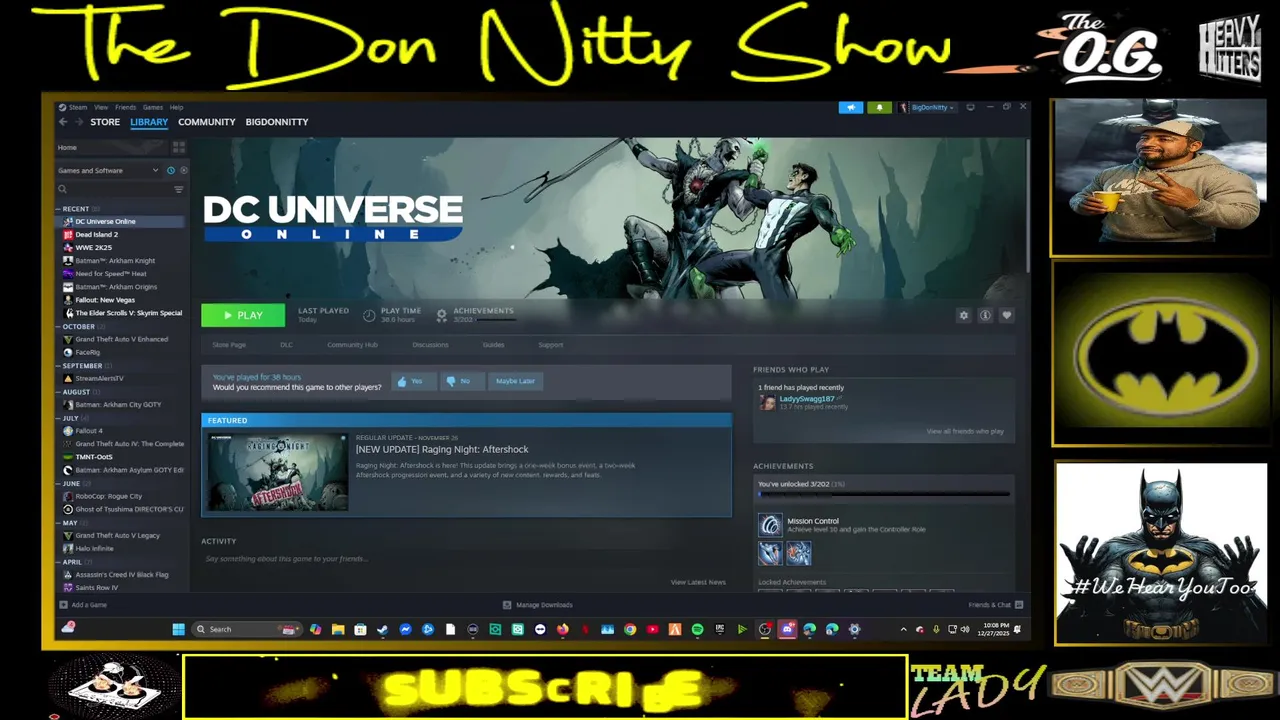Go forward with the Steam forward arrow
The image size is (1280, 720).
point(77,122)
